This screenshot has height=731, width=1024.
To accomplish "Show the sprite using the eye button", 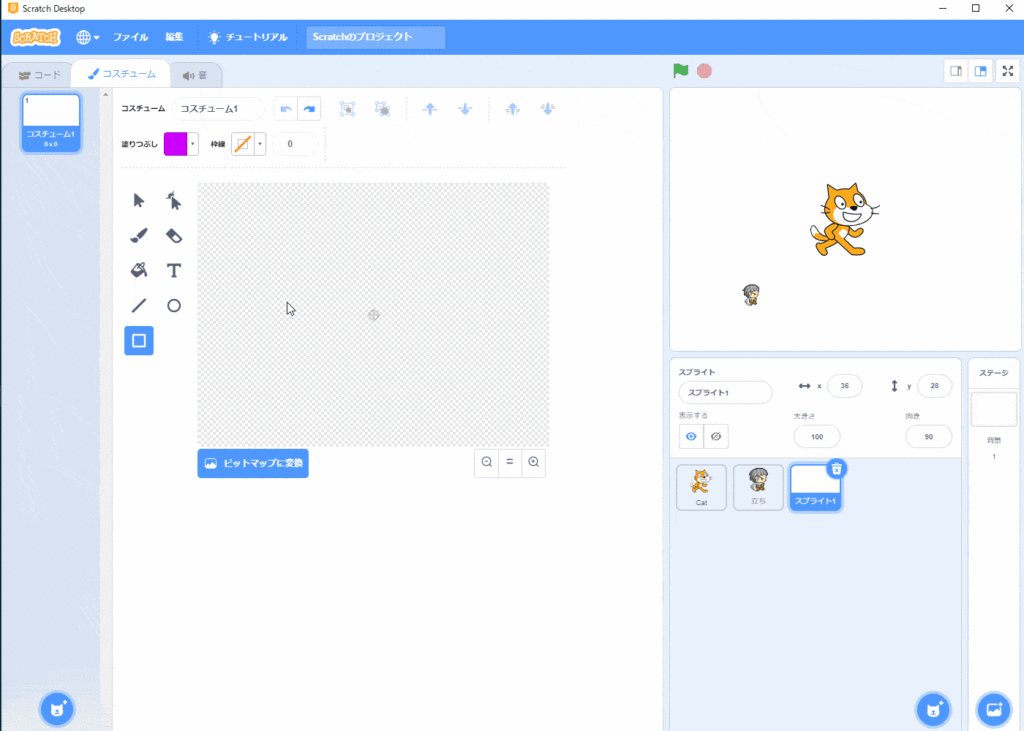I will click(x=691, y=436).
